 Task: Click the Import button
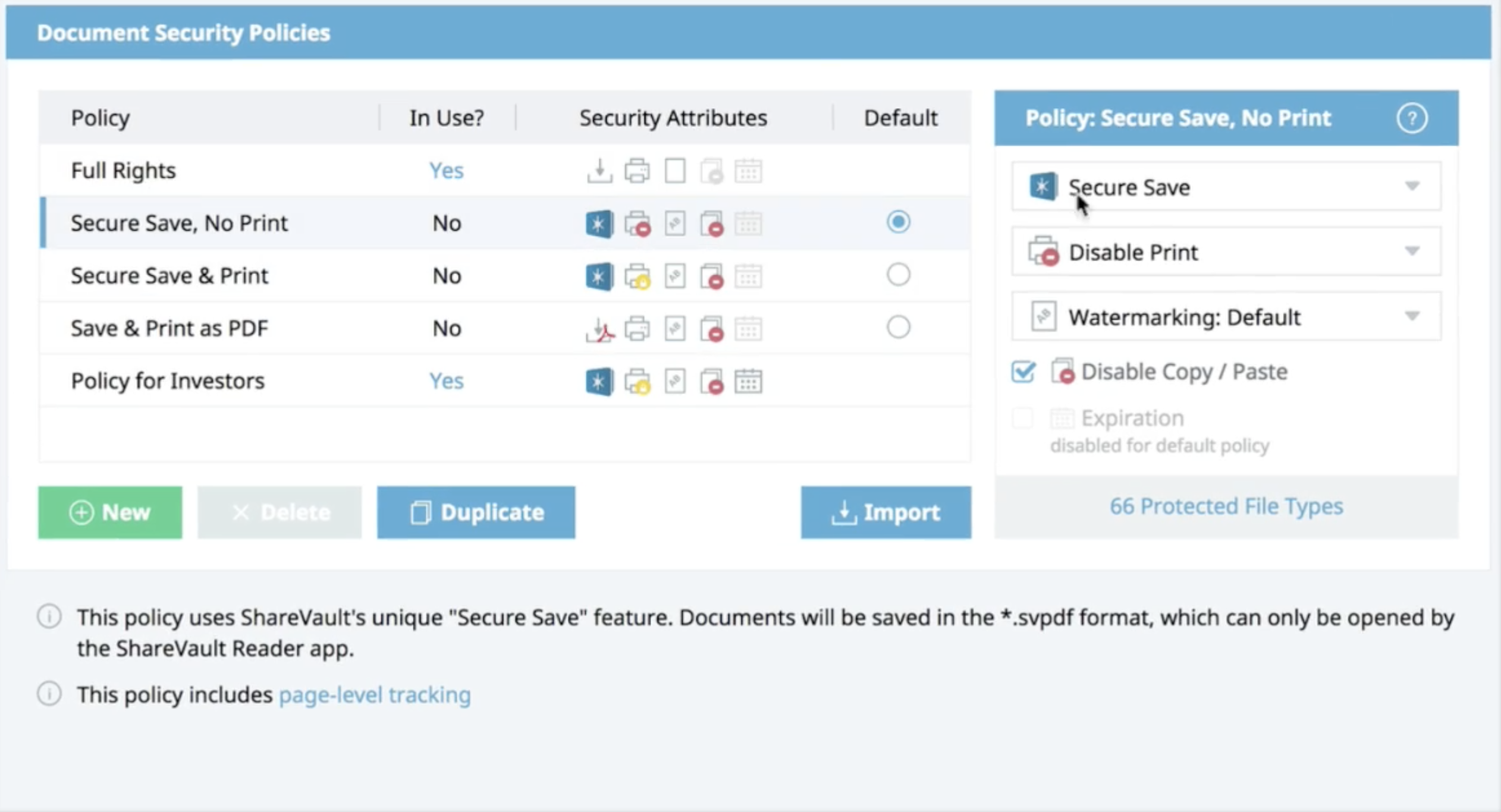pos(885,512)
